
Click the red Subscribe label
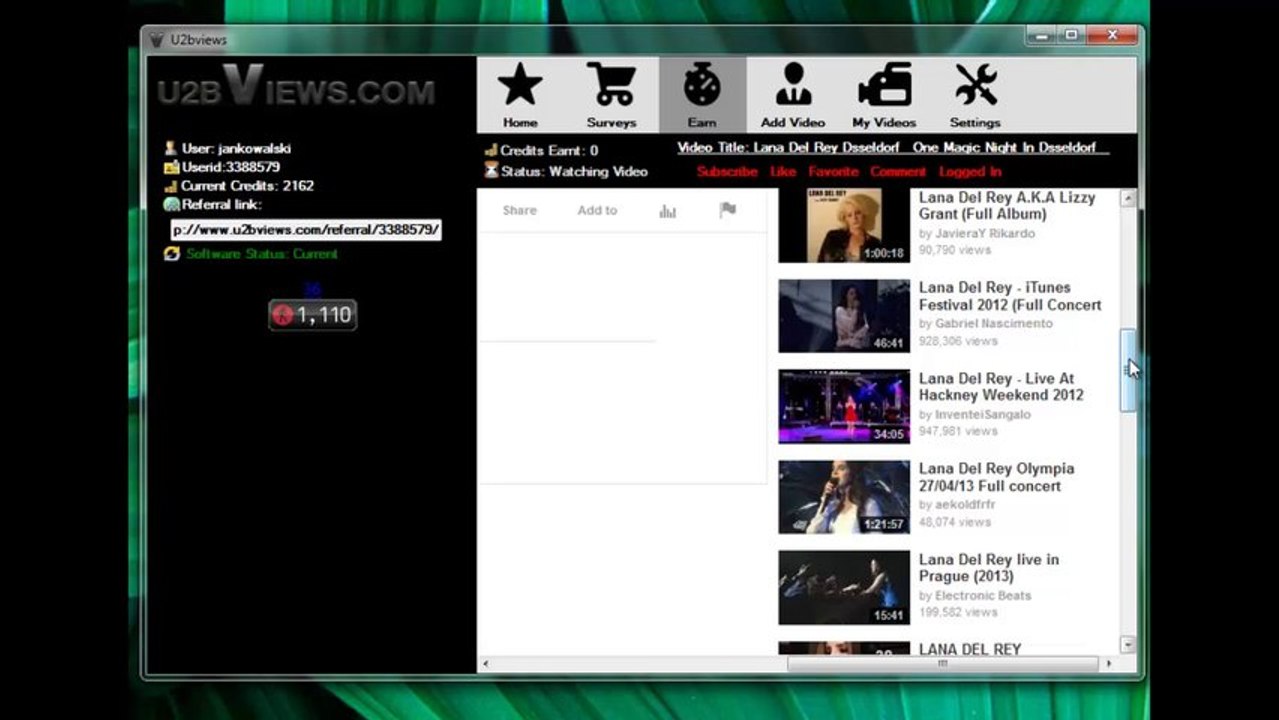(x=727, y=172)
